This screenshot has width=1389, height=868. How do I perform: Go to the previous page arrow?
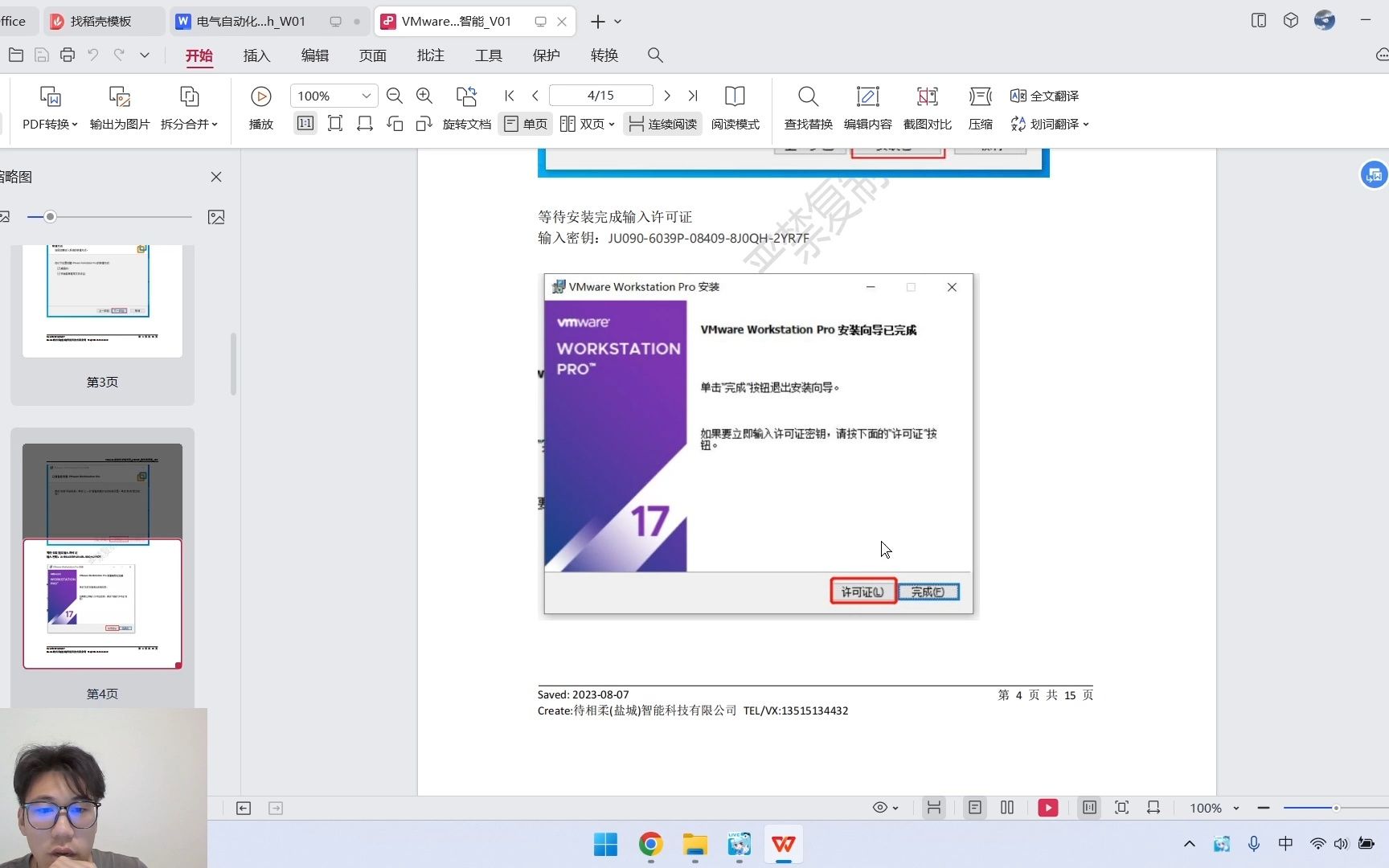pyautogui.click(x=535, y=96)
